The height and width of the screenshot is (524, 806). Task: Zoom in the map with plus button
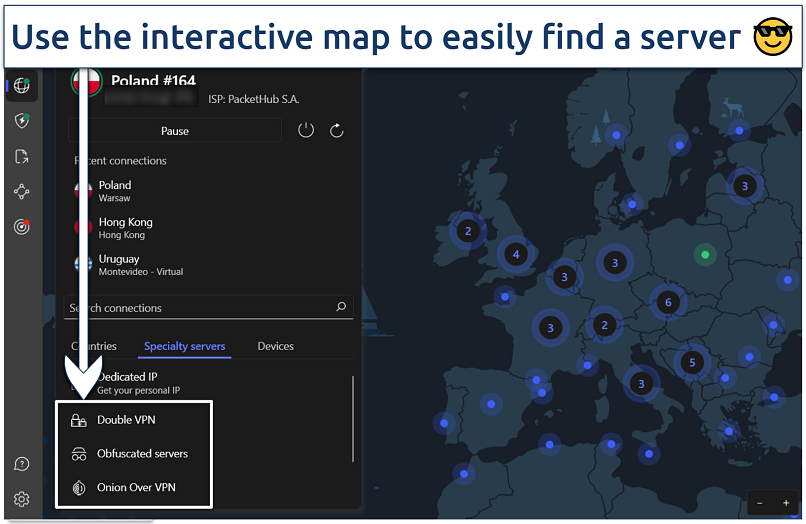pyautogui.click(x=786, y=503)
